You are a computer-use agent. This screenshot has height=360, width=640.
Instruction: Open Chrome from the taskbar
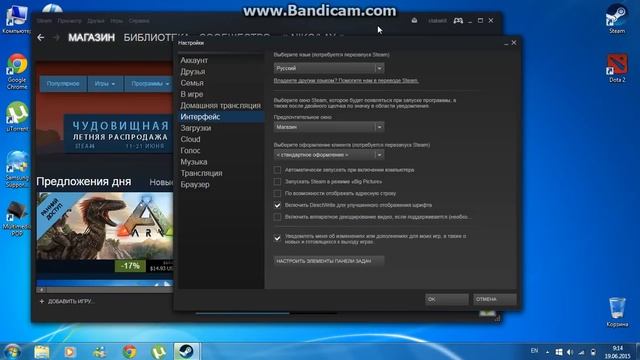click(129, 351)
